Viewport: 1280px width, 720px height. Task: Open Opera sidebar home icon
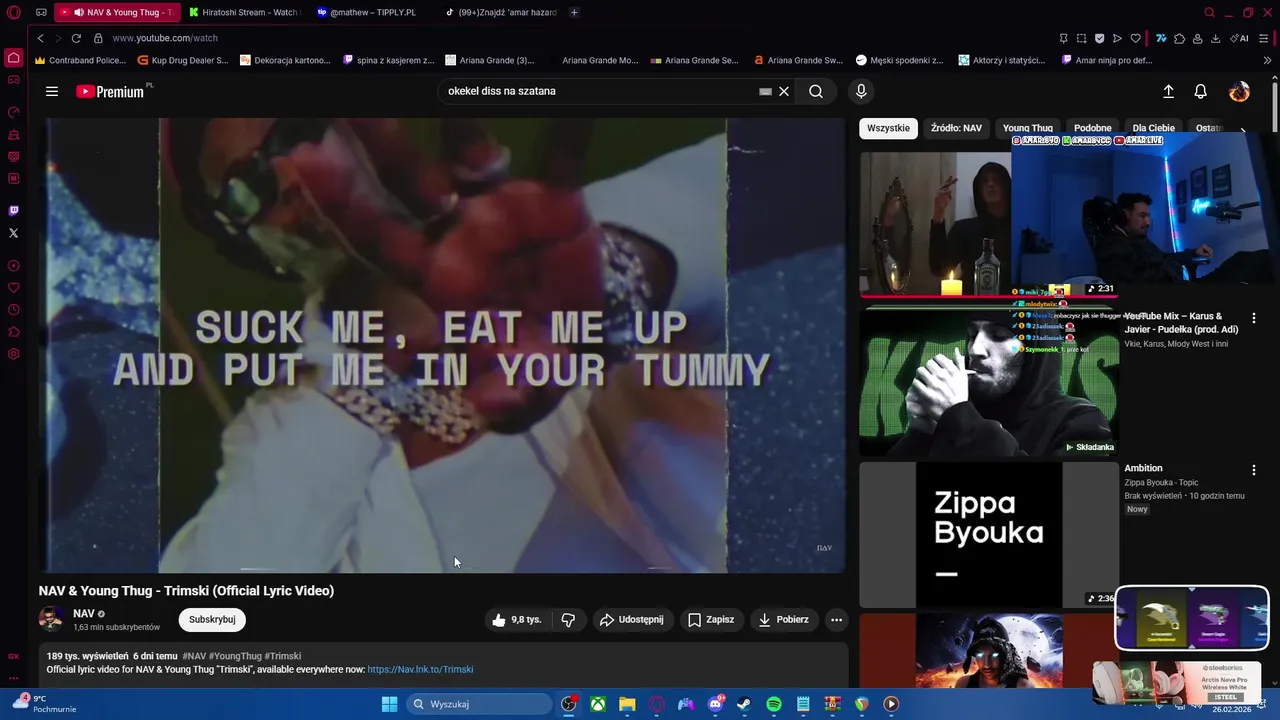[13, 58]
